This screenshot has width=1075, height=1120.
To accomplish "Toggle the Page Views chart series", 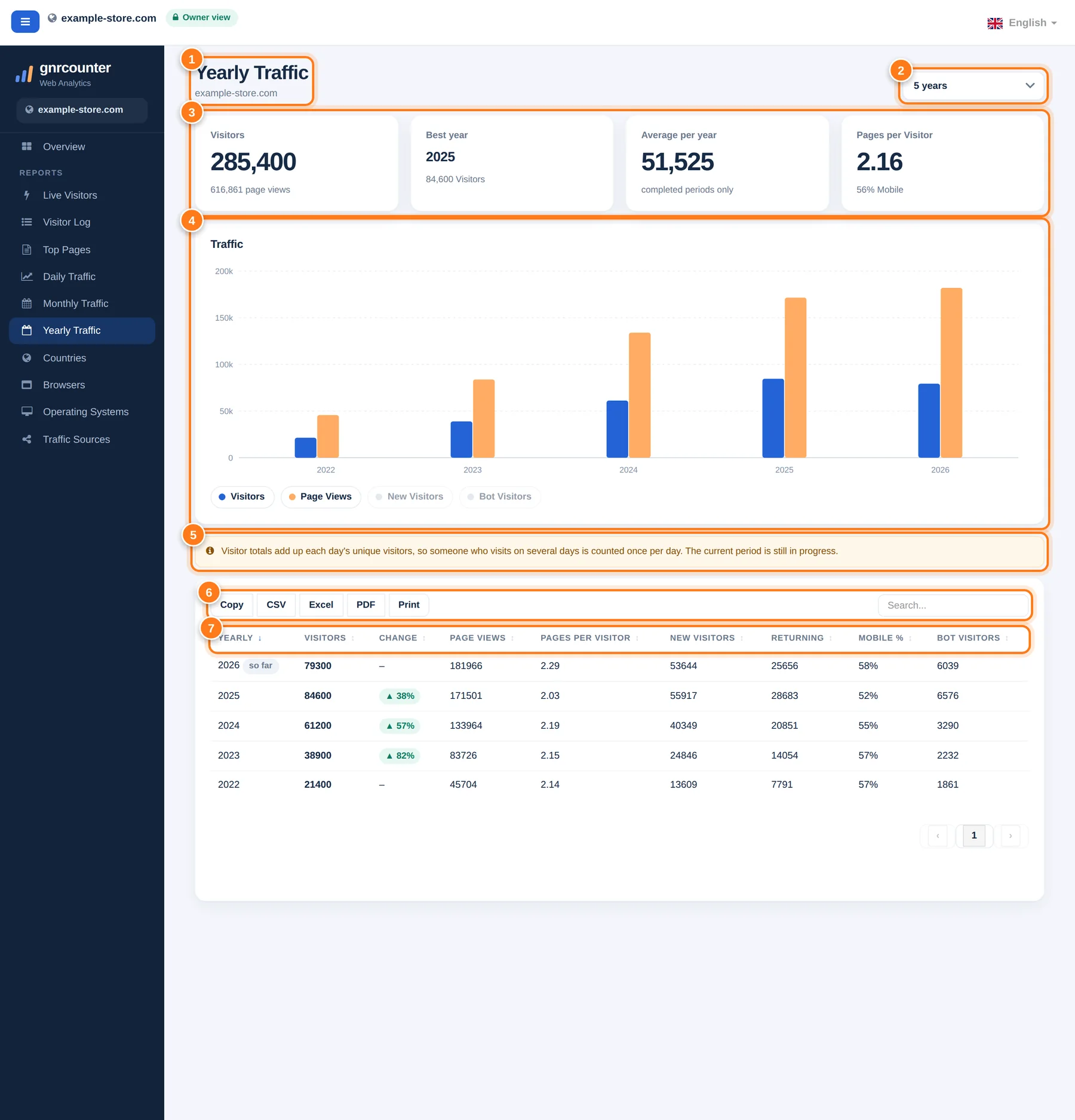I will click(321, 497).
